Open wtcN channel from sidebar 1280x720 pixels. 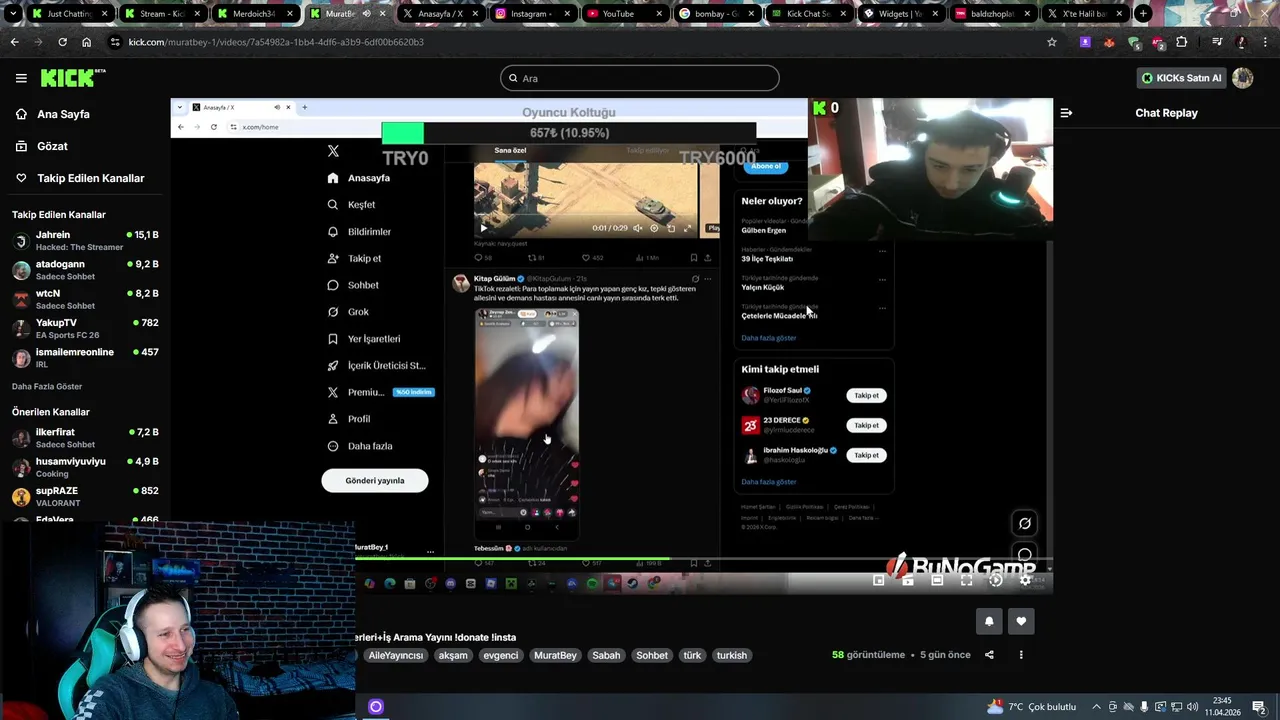pyautogui.click(x=85, y=299)
